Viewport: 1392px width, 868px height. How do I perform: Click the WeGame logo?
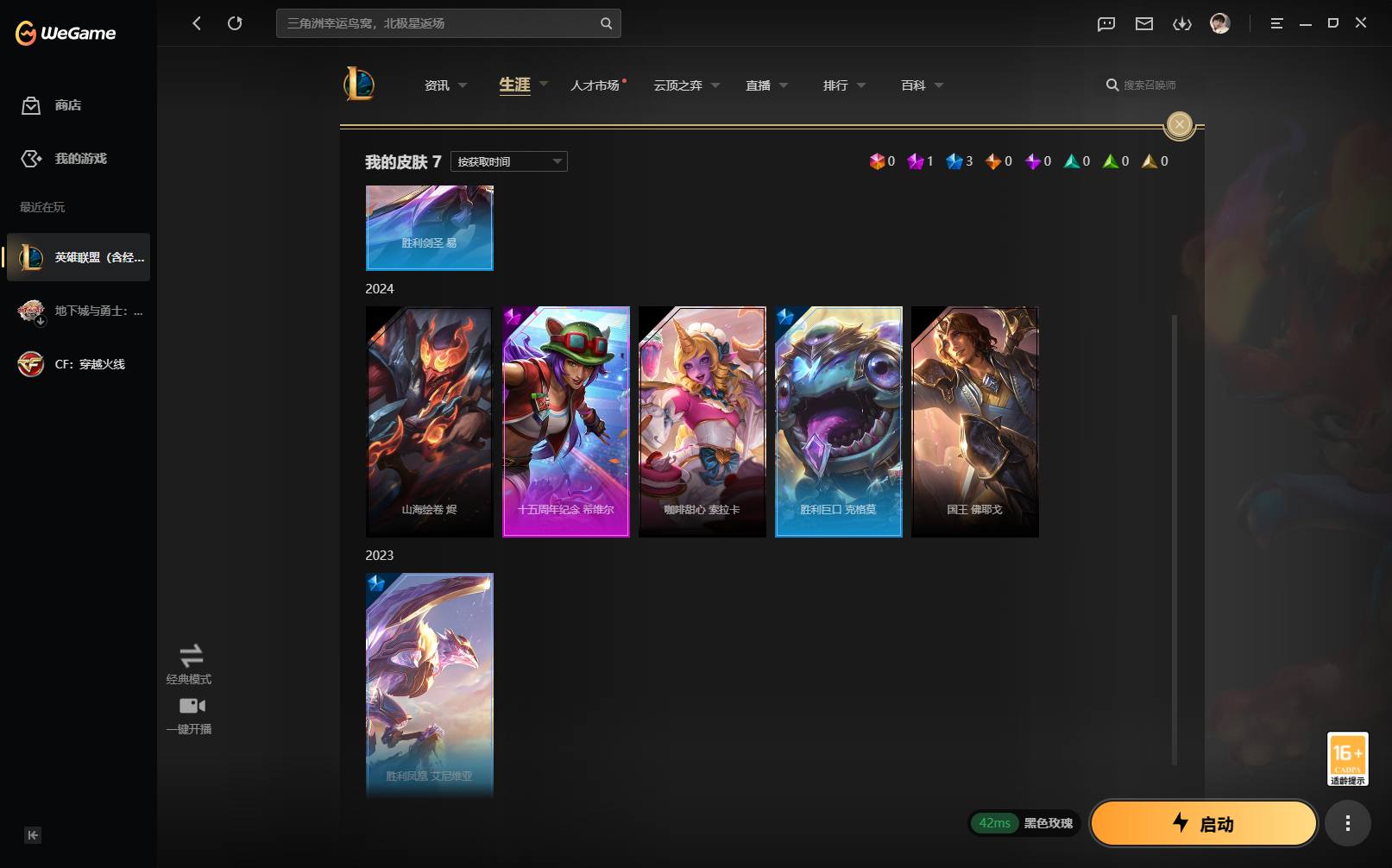point(66,33)
